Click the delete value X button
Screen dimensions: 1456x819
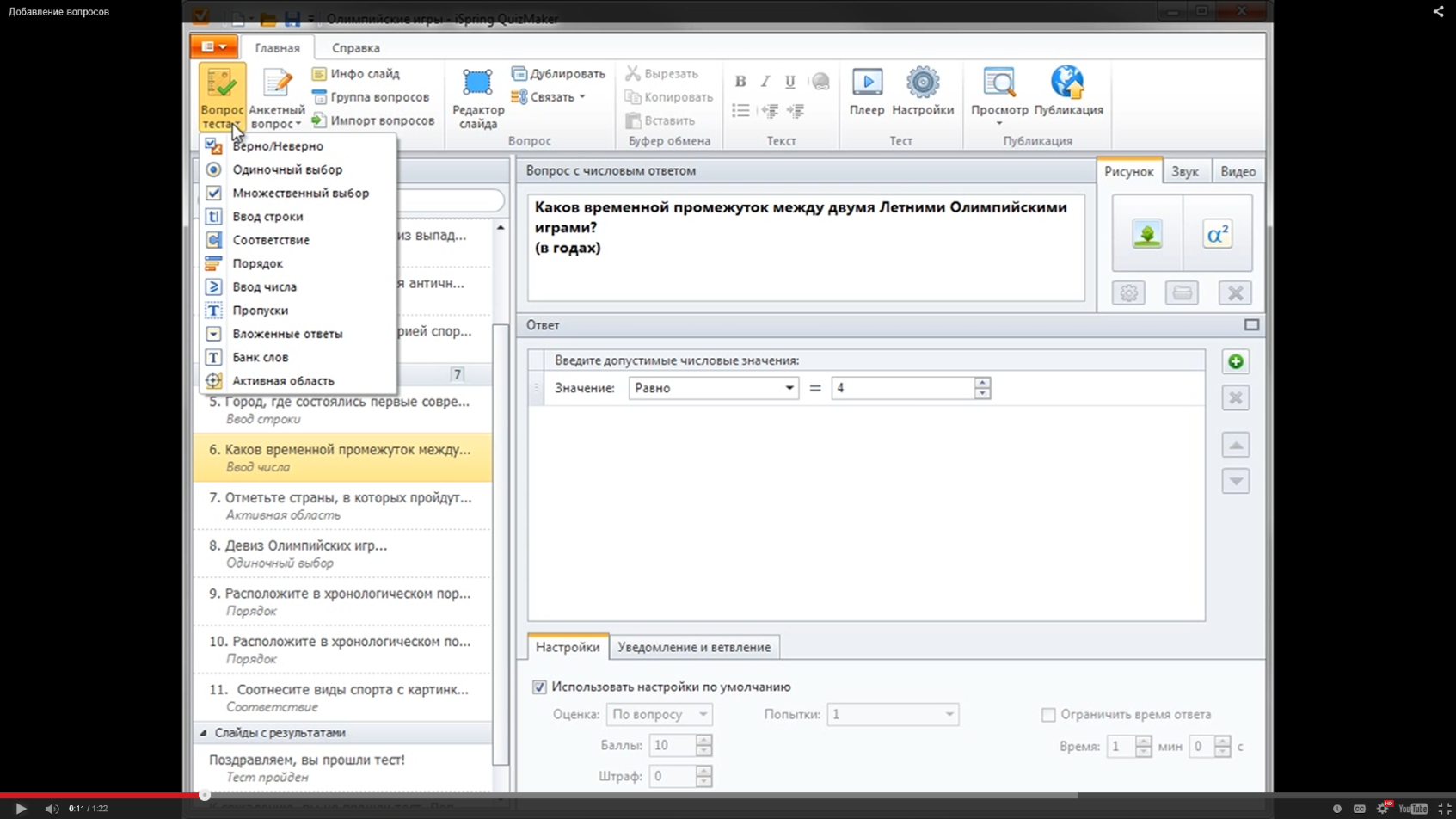[1236, 398]
